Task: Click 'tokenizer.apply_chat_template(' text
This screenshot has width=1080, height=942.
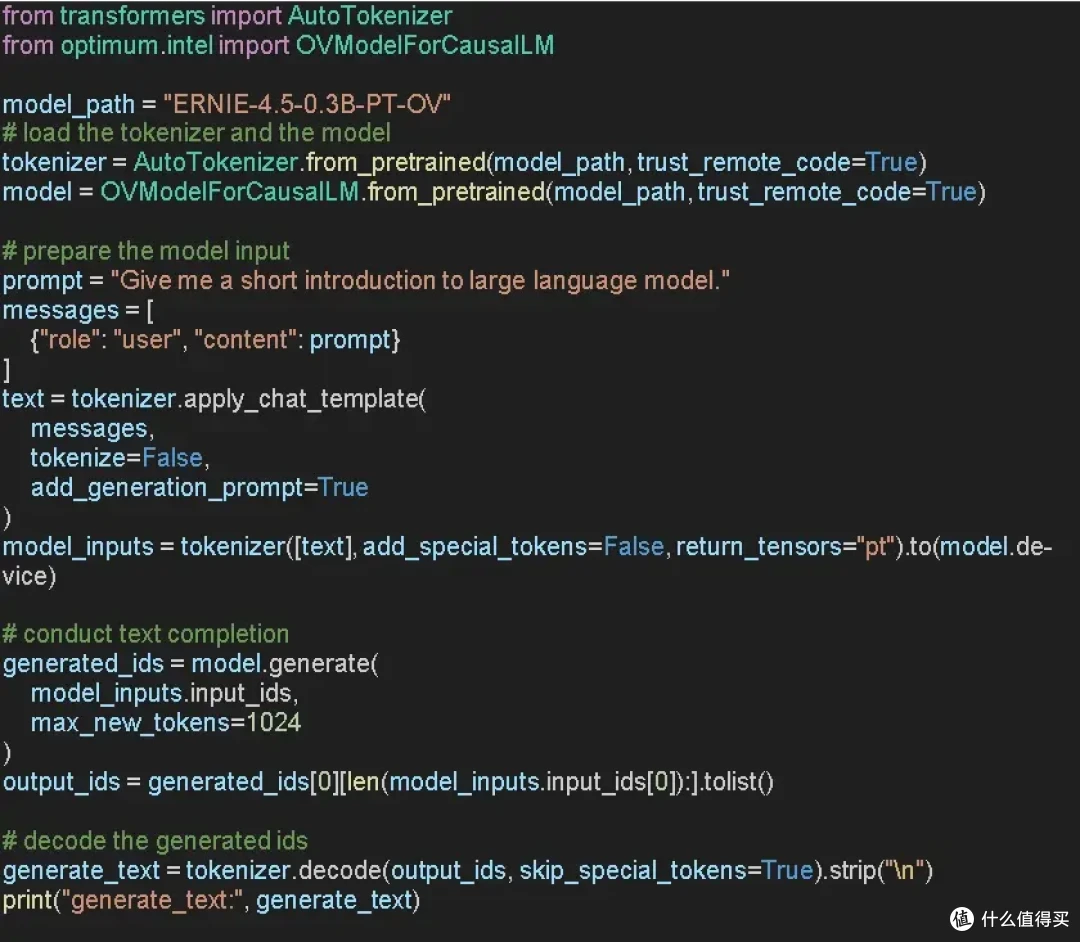Action: 249,399
